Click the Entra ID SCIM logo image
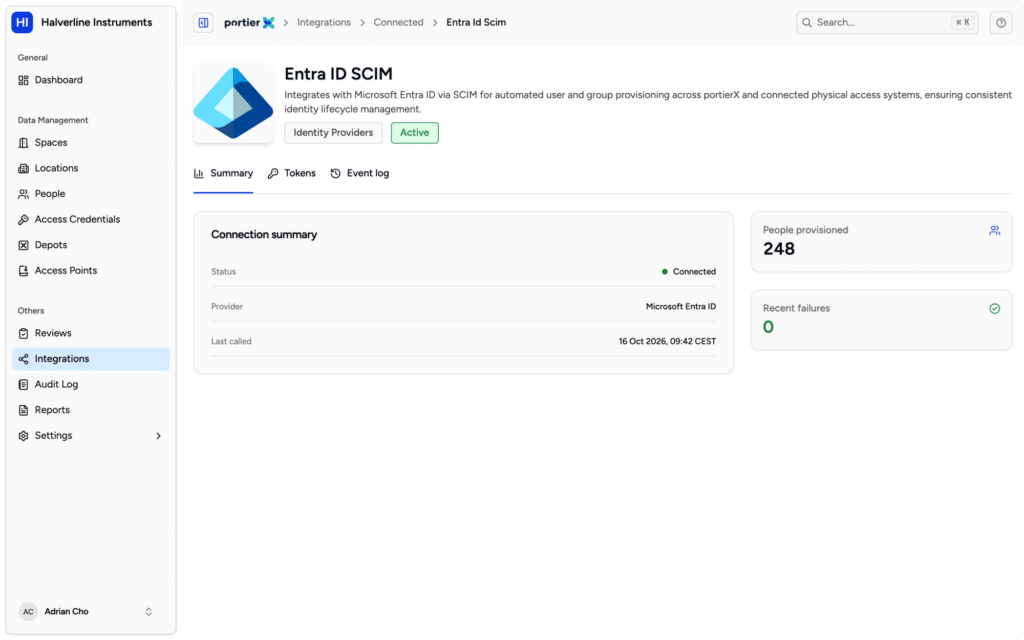1024x640 pixels. coord(233,103)
